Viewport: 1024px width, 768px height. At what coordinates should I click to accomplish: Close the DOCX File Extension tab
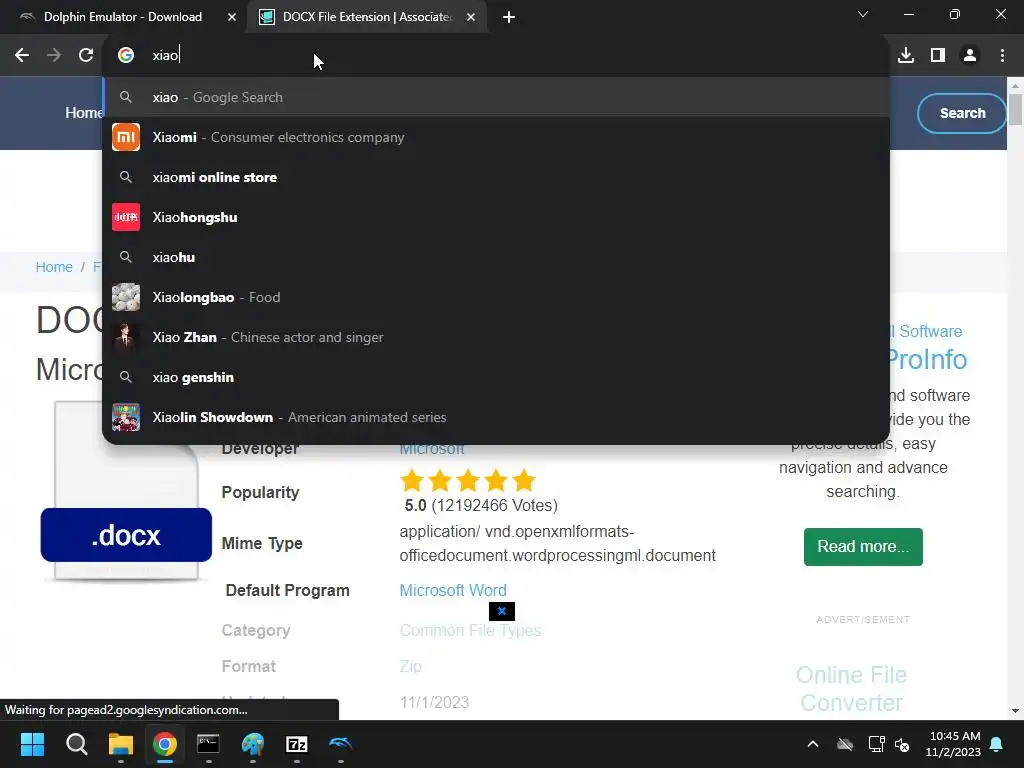[471, 18]
